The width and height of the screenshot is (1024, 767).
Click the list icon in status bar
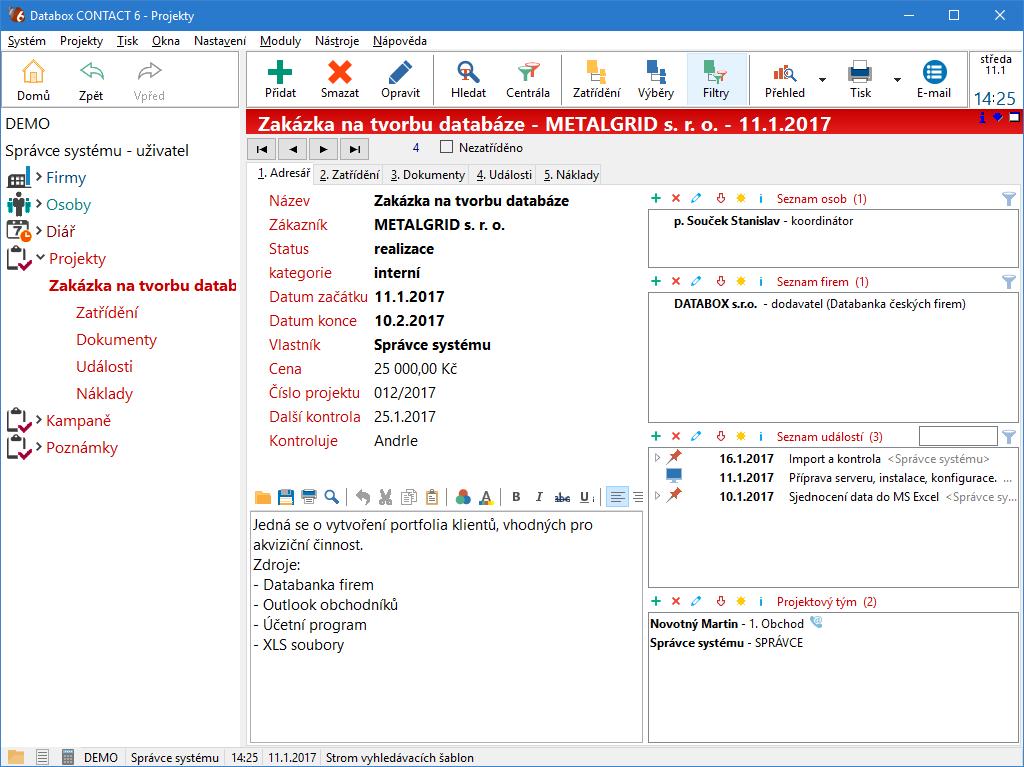pyautogui.click(x=42, y=757)
